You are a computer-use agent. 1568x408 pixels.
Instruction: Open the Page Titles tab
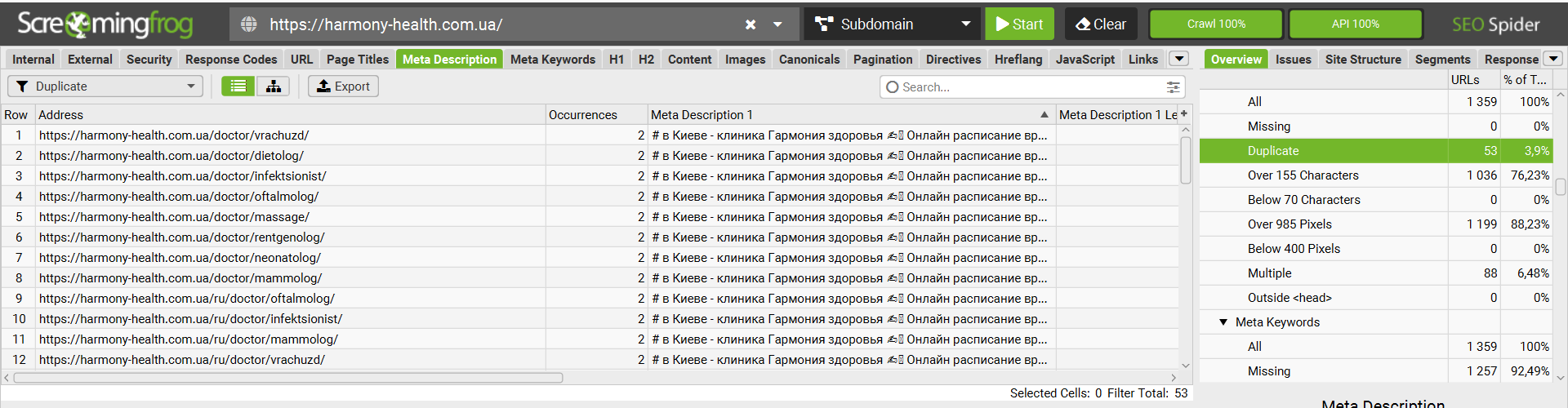pos(357,60)
